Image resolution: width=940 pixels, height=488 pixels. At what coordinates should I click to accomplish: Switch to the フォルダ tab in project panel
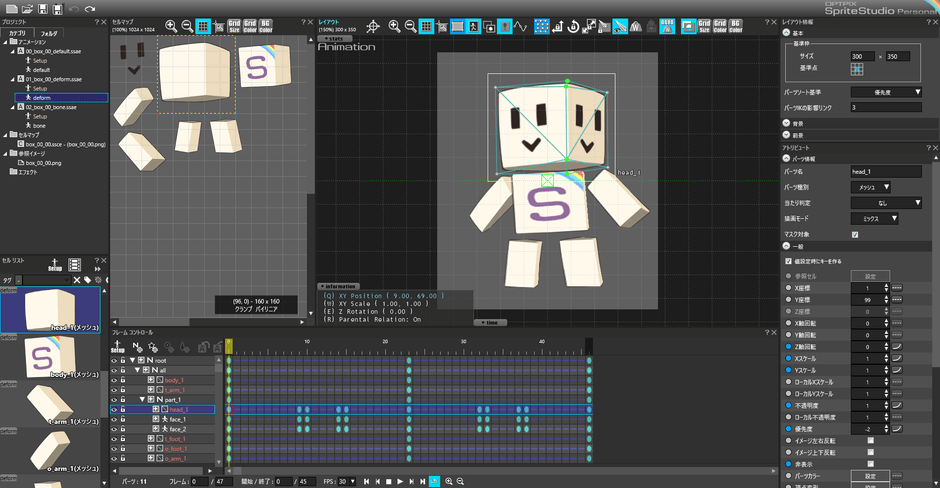[x=50, y=33]
